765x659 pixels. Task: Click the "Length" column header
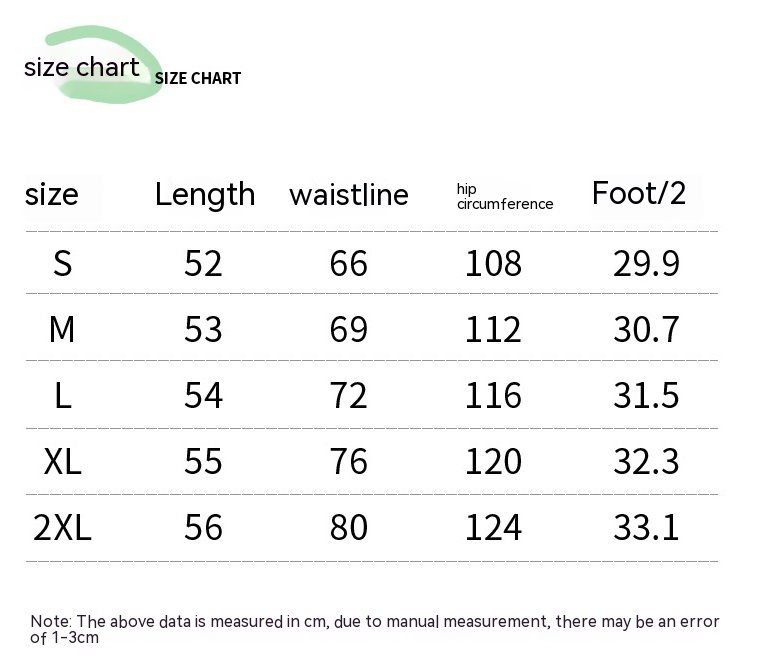coord(205,194)
